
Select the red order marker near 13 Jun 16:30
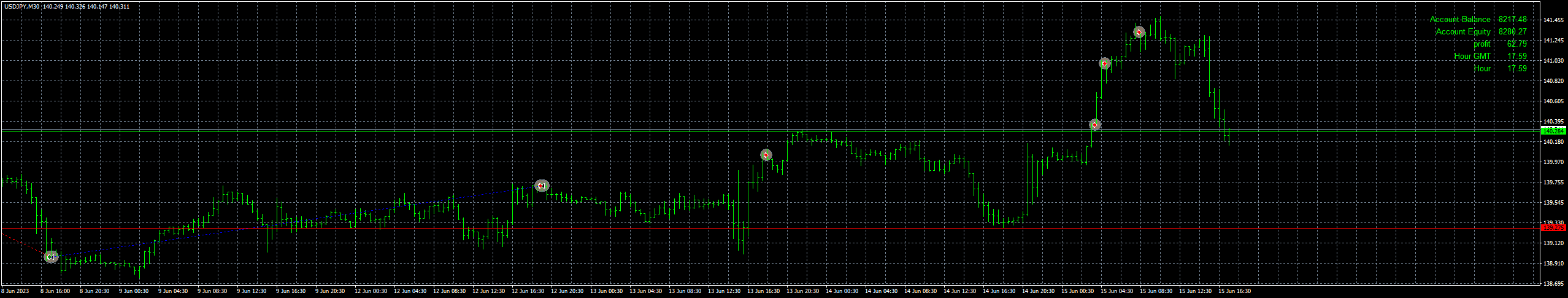766,155
